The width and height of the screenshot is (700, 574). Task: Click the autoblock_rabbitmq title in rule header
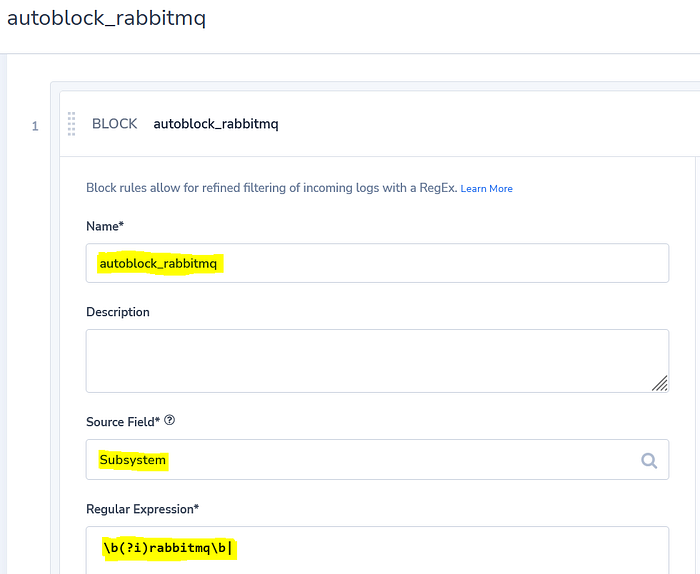[216, 124]
